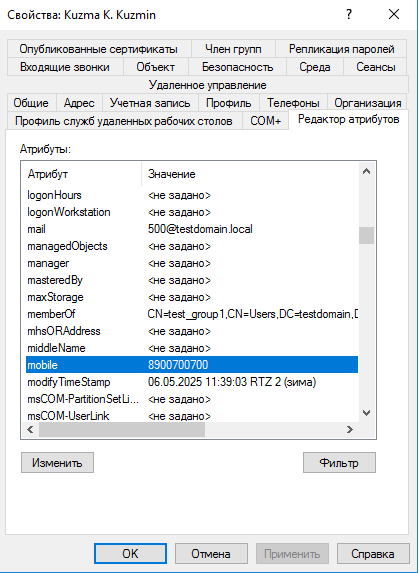Switch to the Безопасность tab
This screenshot has height=573, width=419.
coord(237,67)
